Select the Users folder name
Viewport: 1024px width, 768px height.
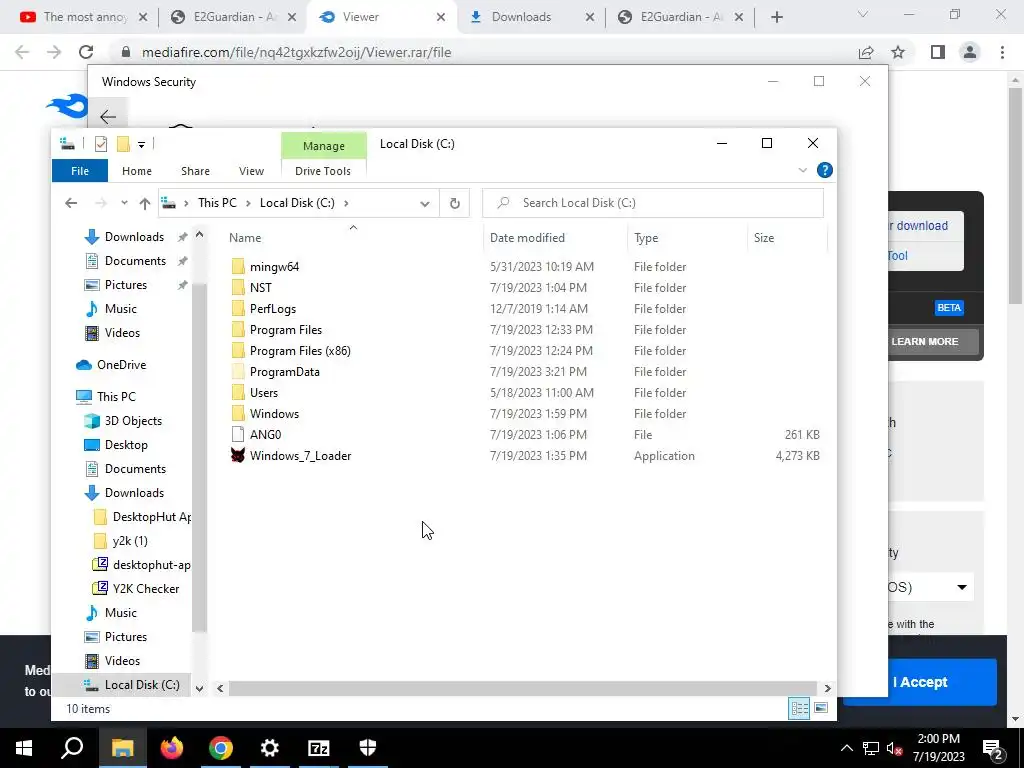tap(264, 392)
